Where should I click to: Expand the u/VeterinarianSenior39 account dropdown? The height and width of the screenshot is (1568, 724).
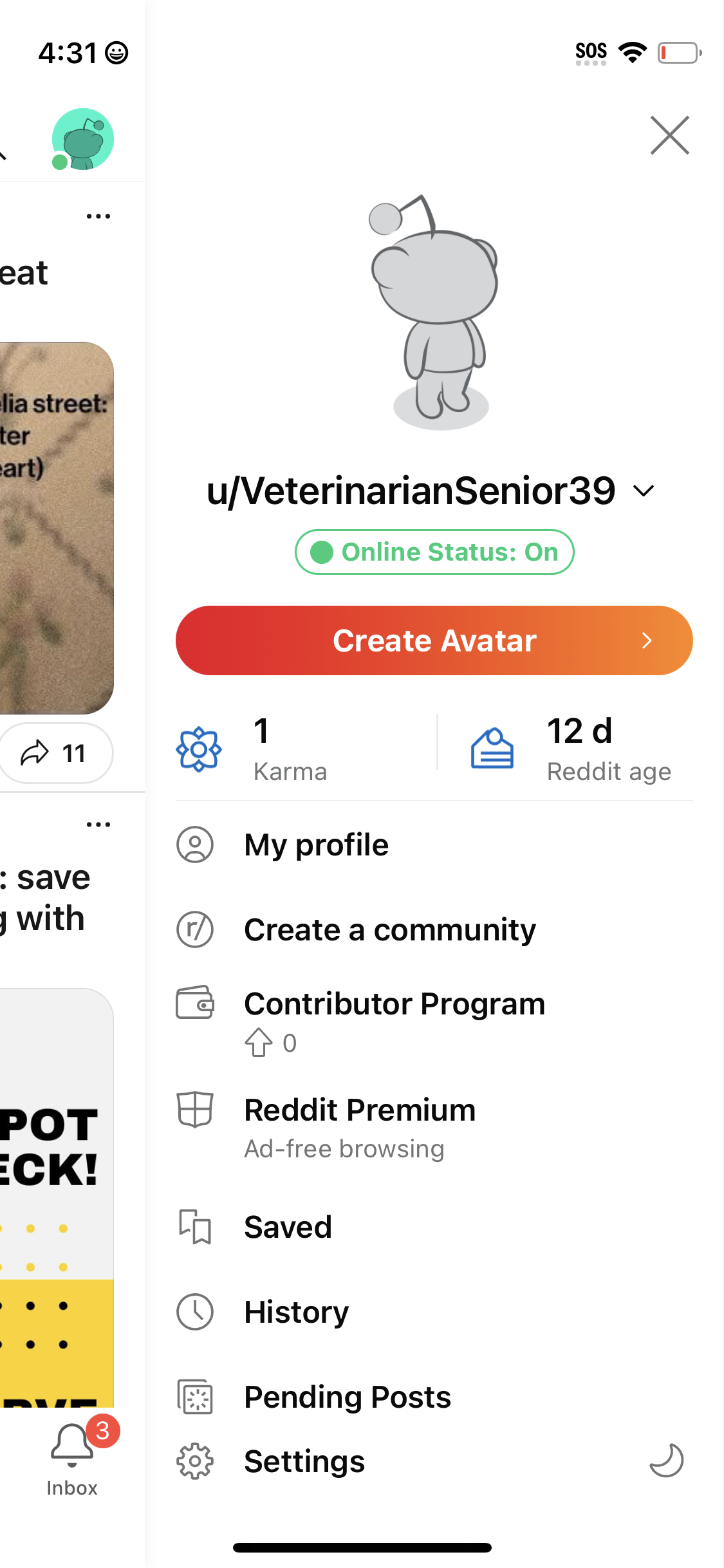click(643, 490)
